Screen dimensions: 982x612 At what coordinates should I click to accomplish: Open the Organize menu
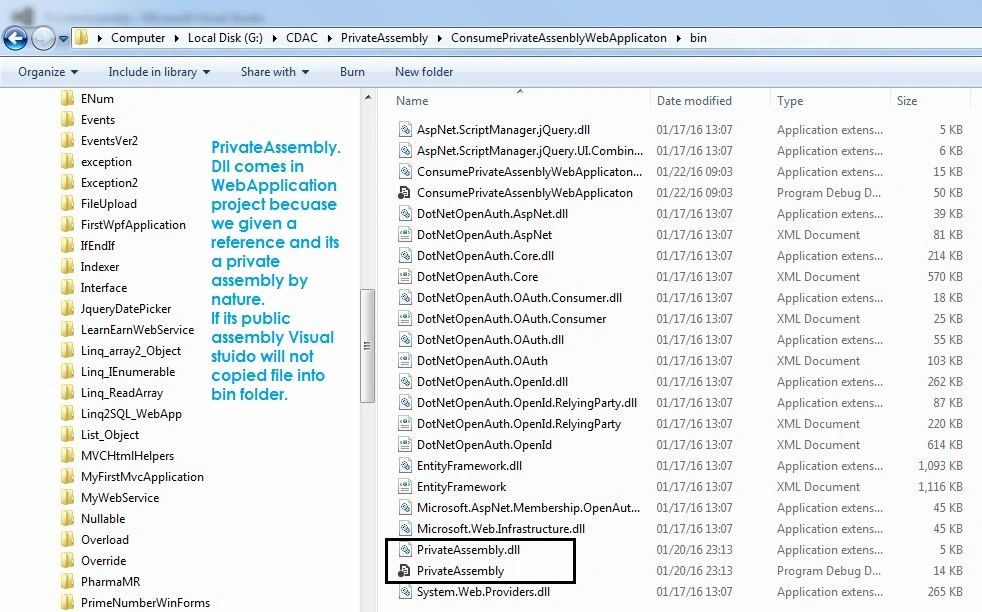pyautogui.click(x=48, y=72)
